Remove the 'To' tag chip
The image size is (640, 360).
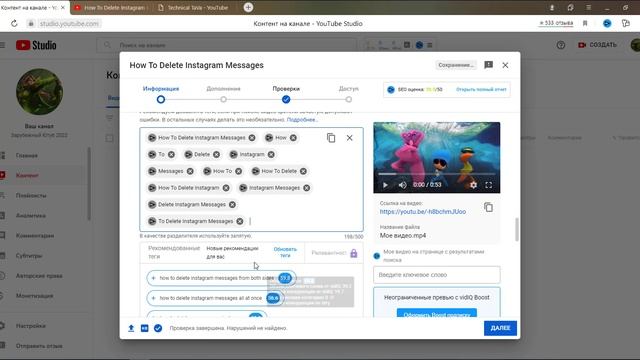[x=171, y=155]
